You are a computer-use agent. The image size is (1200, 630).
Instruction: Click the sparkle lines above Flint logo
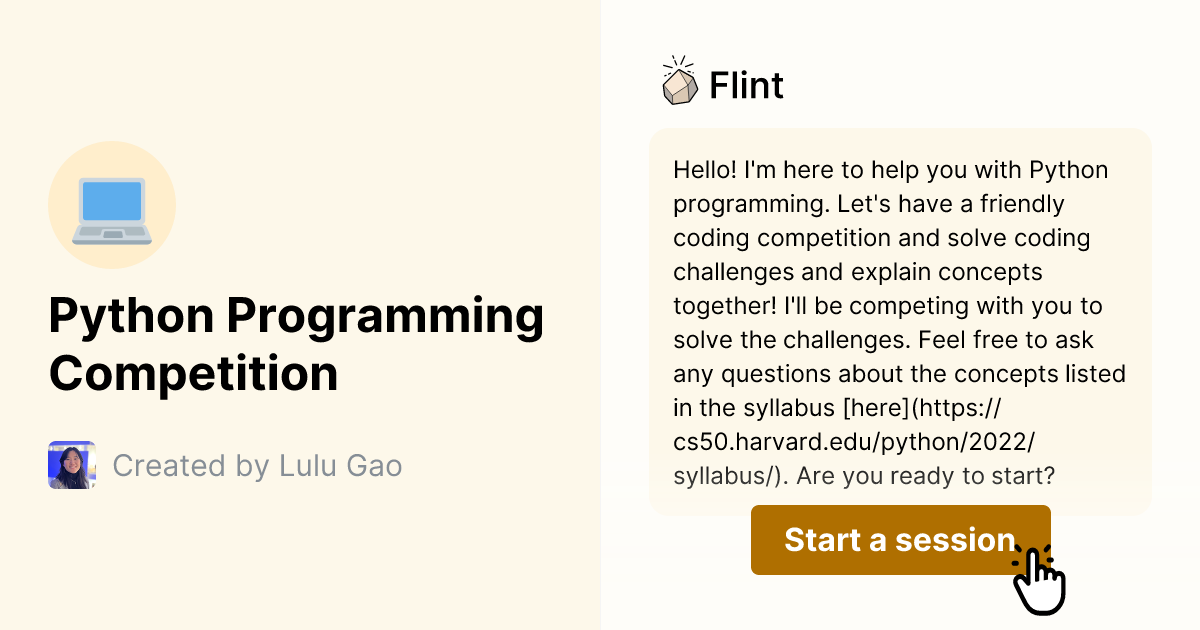pyautogui.click(x=676, y=63)
